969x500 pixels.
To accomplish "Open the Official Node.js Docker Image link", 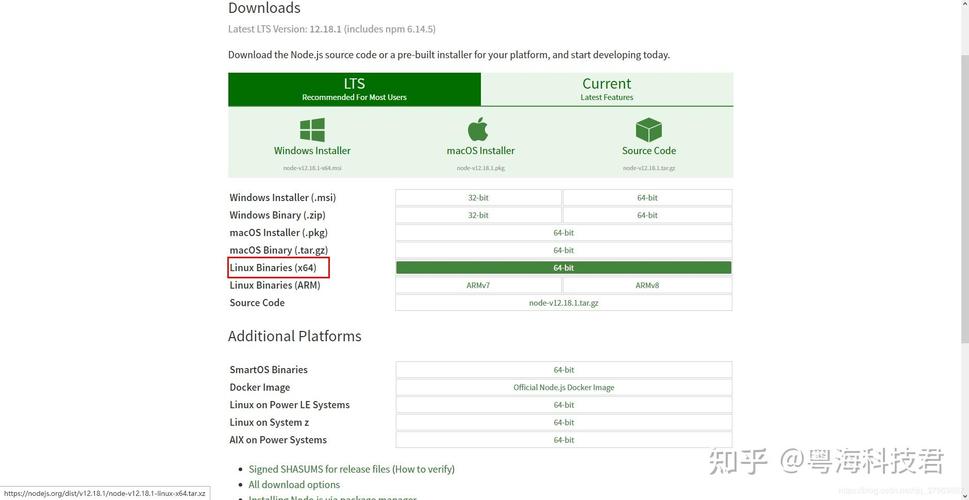I will click(x=564, y=388).
